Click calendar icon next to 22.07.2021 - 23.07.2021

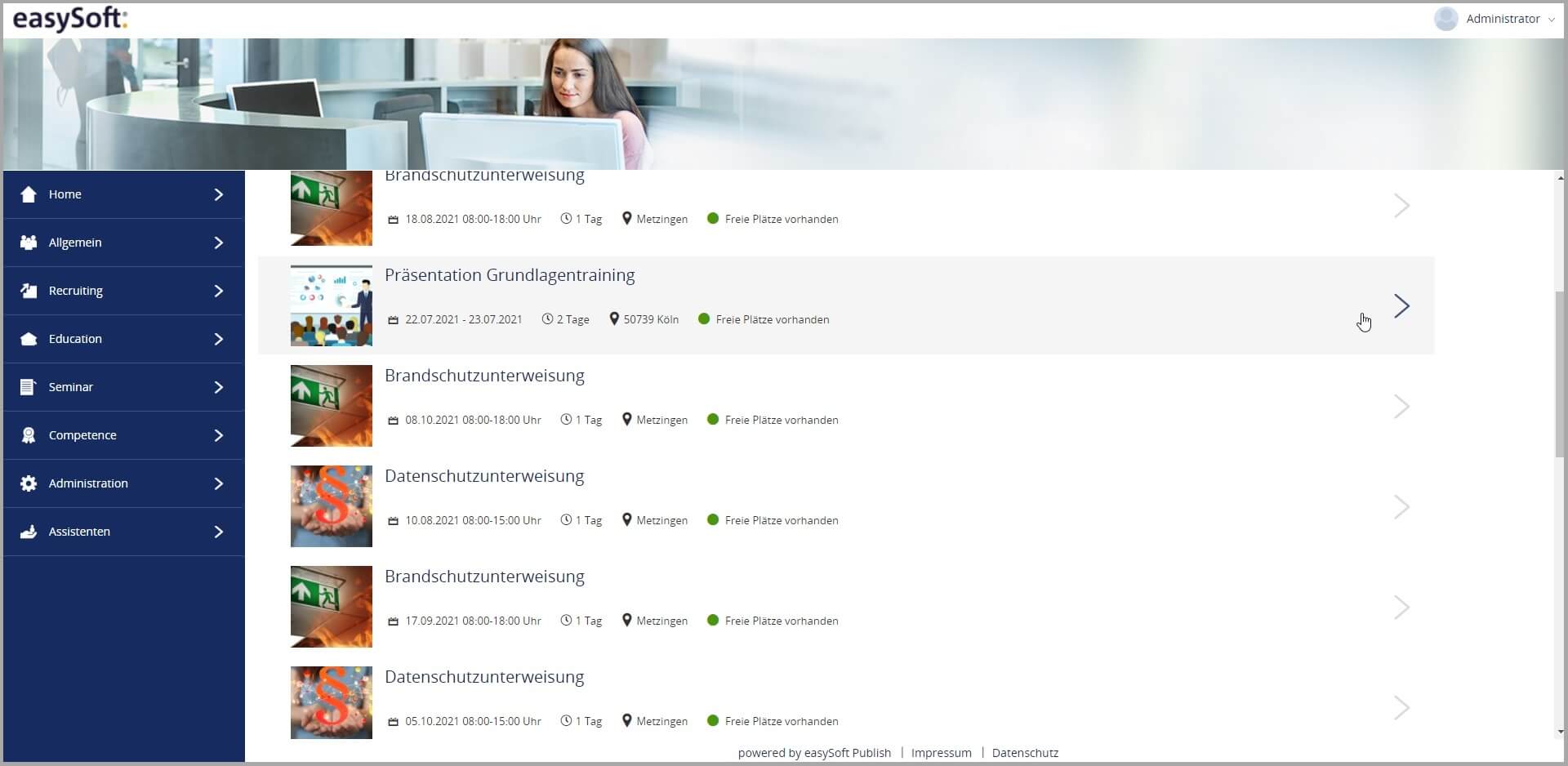click(393, 320)
